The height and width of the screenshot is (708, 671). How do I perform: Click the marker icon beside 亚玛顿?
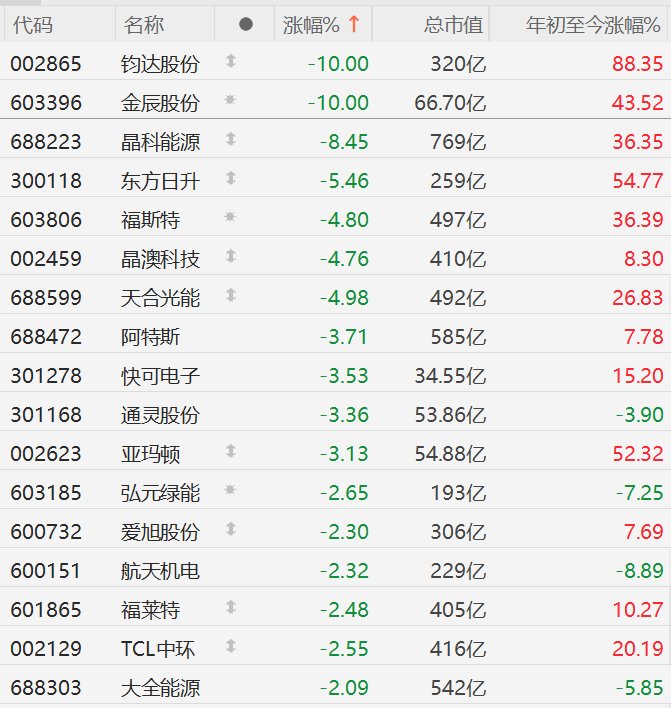click(231, 452)
